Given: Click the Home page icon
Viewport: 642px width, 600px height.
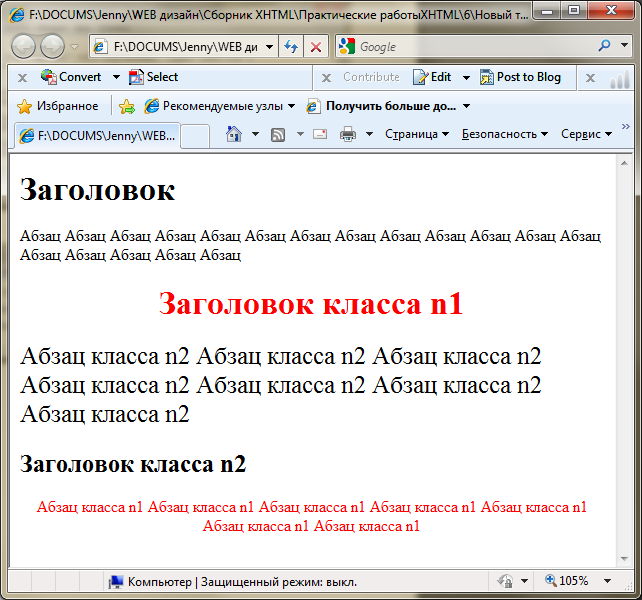Looking at the screenshot, I should coord(234,134).
